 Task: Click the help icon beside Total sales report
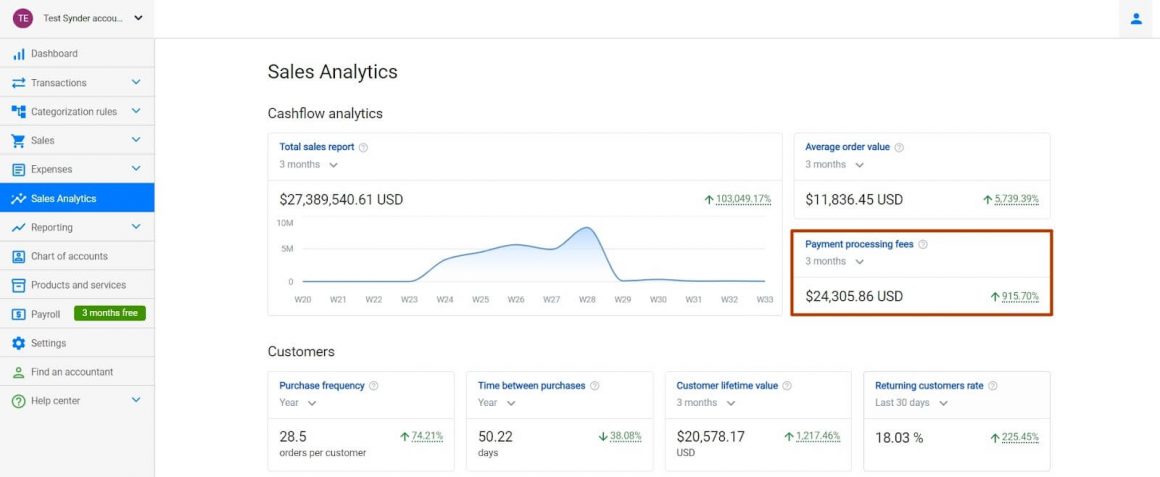363,147
